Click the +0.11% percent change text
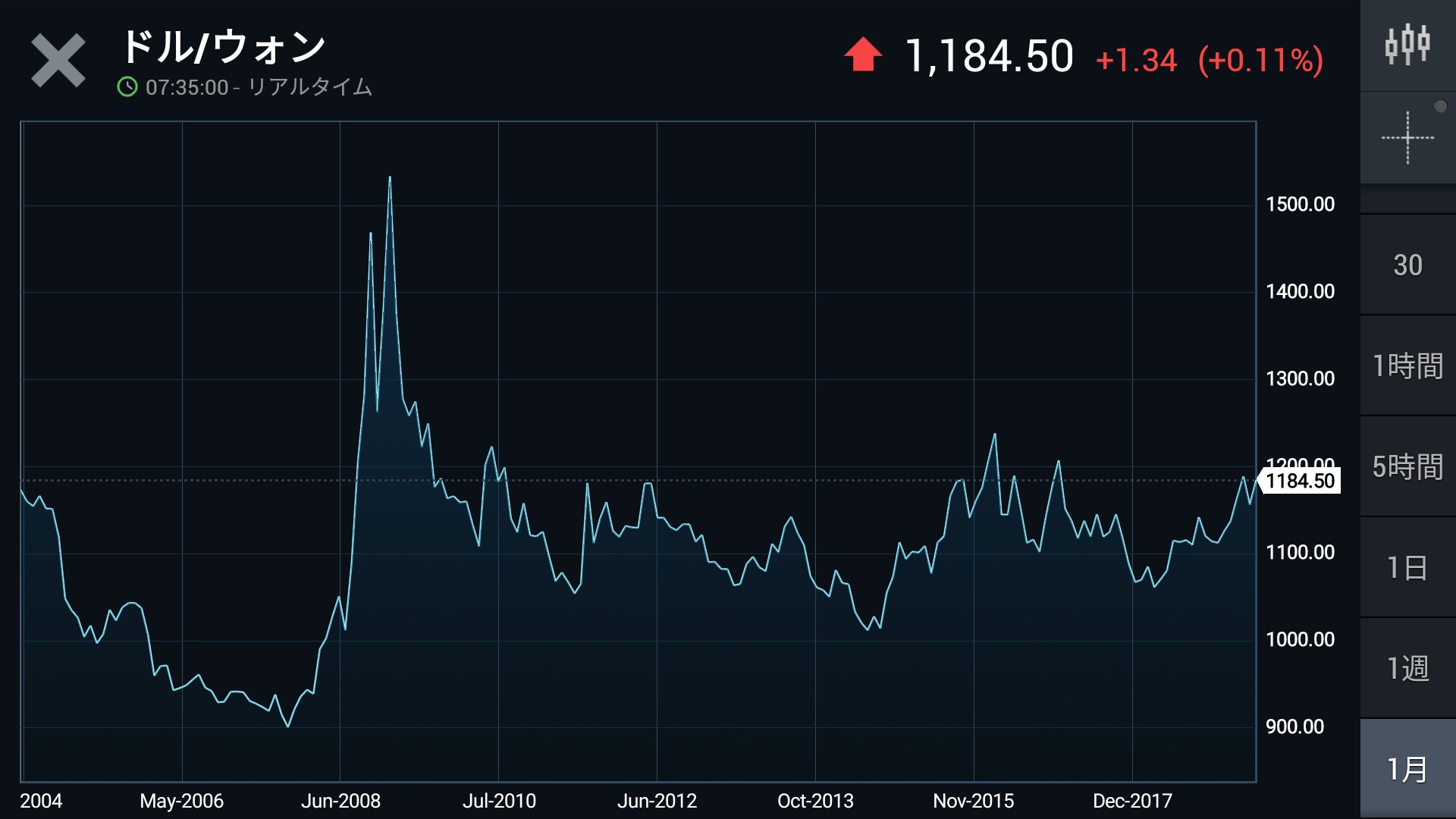The image size is (1456, 819). click(x=1260, y=60)
